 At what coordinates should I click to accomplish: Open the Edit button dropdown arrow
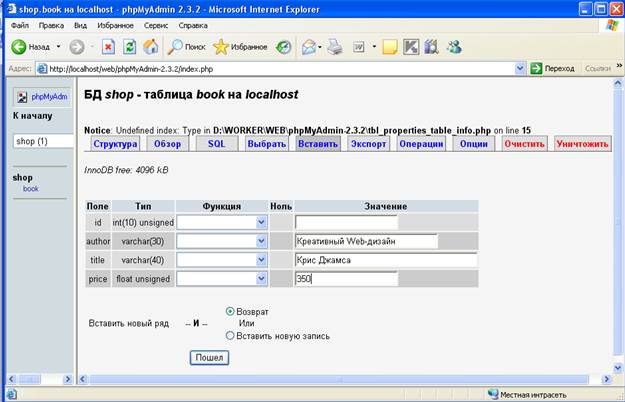click(374, 47)
